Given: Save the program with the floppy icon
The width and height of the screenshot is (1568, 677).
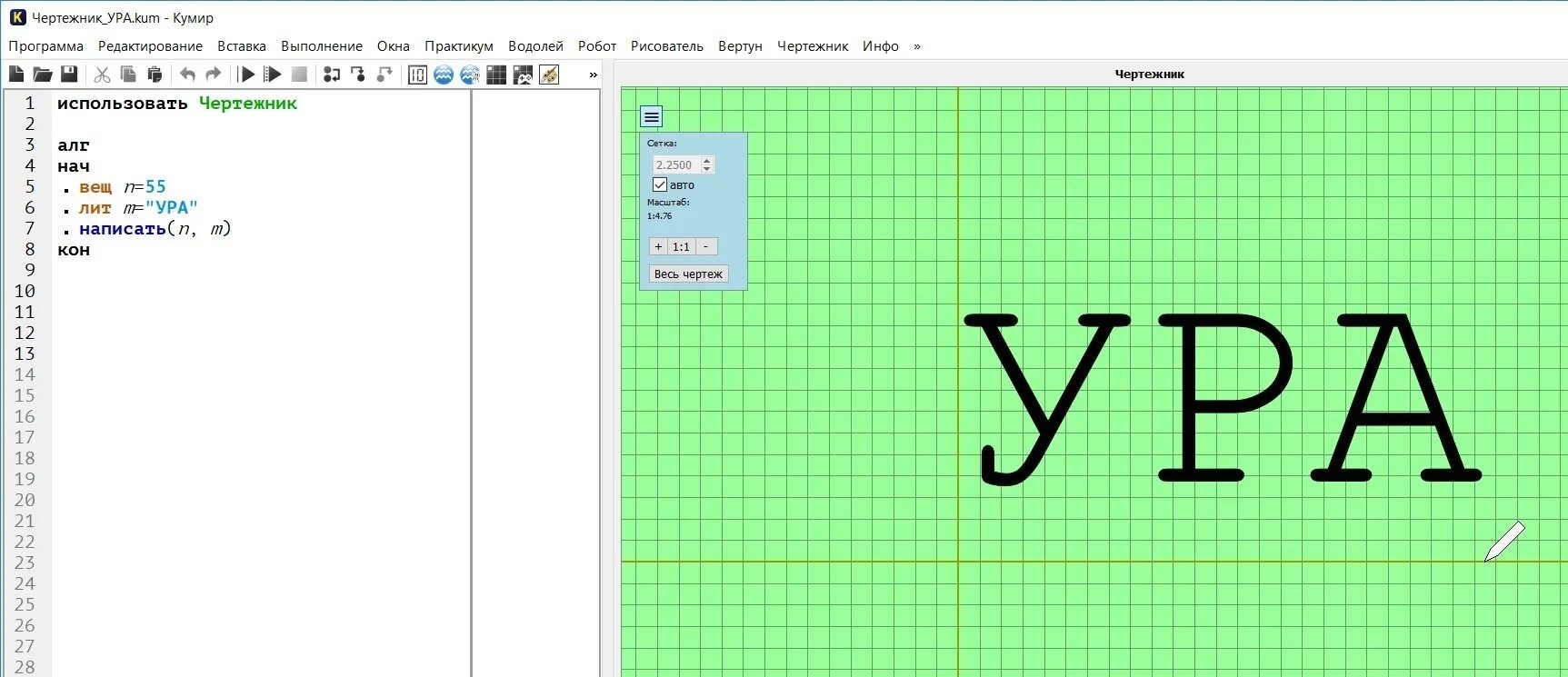Looking at the screenshot, I should (x=69, y=75).
